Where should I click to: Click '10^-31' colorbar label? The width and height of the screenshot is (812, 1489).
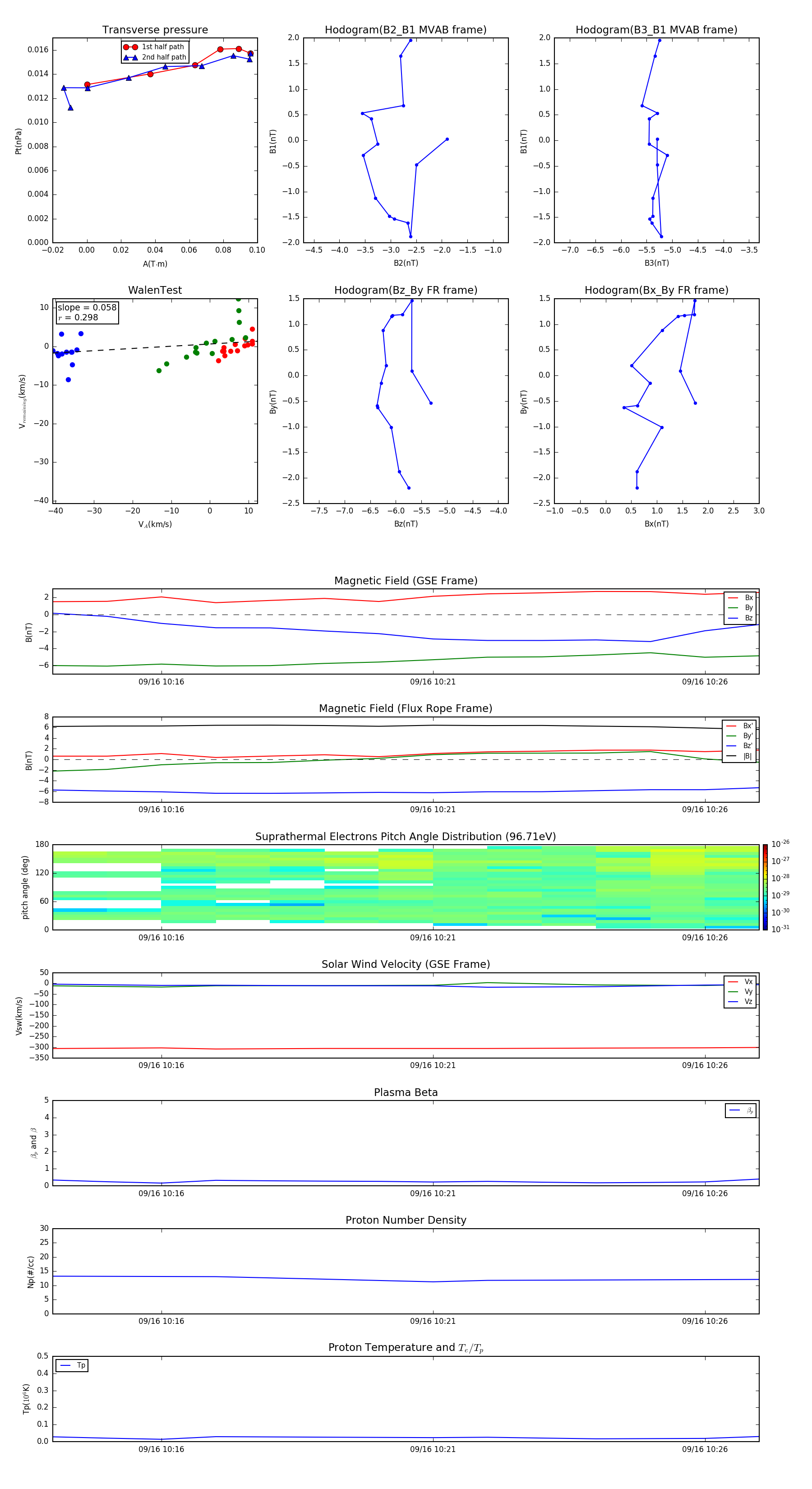coord(780,929)
